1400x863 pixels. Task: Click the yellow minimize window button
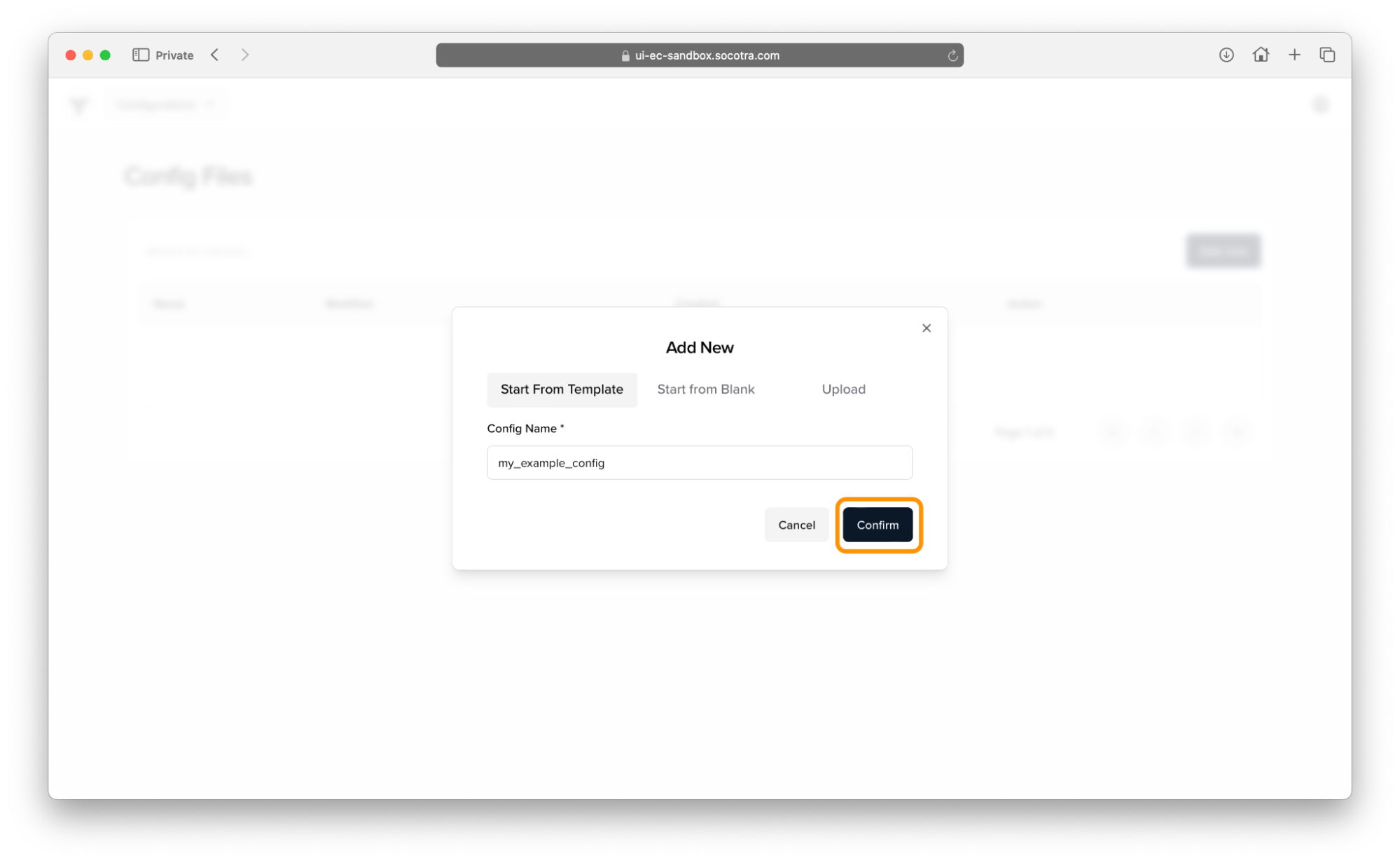pos(88,55)
